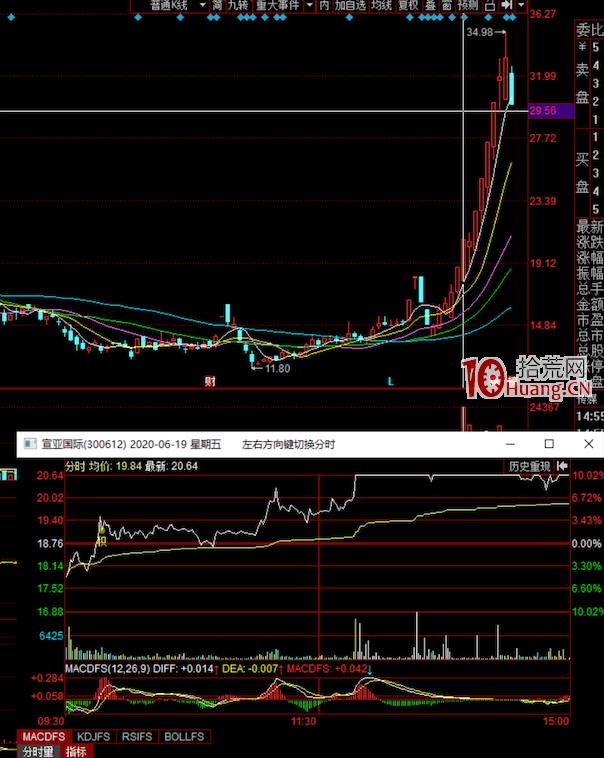Click the highlighted 29.56 price axis label
Image resolution: width=604 pixels, height=758 pixels.
(551, 111)
